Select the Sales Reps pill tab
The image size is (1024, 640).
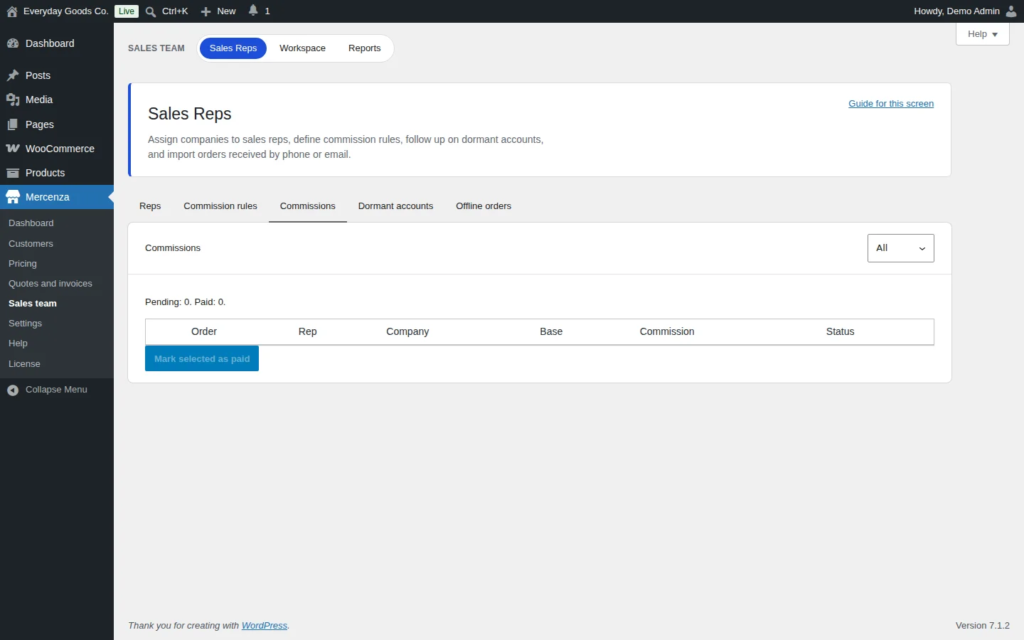(x=233, y=48)
